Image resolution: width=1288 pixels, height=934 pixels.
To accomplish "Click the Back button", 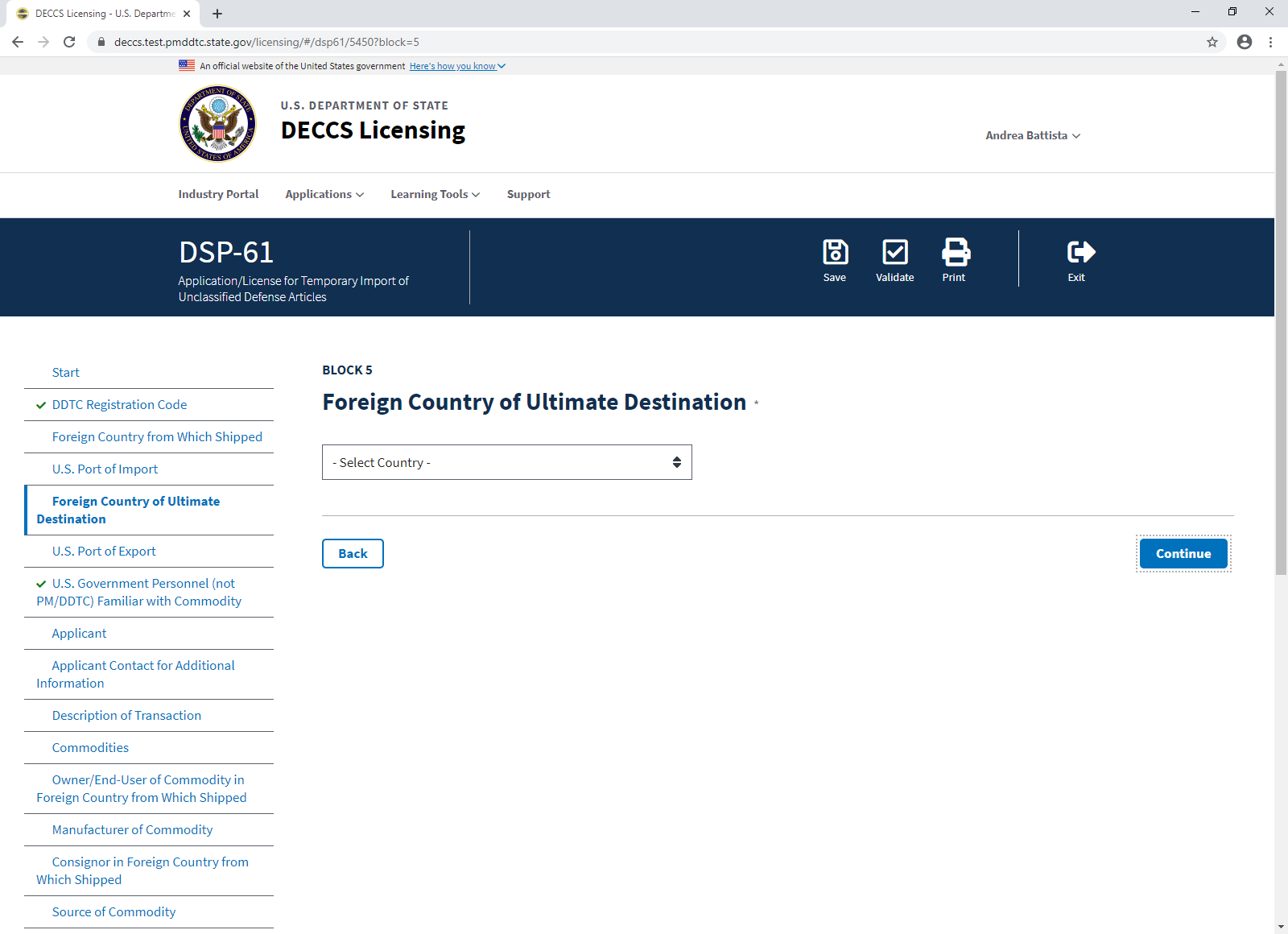I will [353, 553].
